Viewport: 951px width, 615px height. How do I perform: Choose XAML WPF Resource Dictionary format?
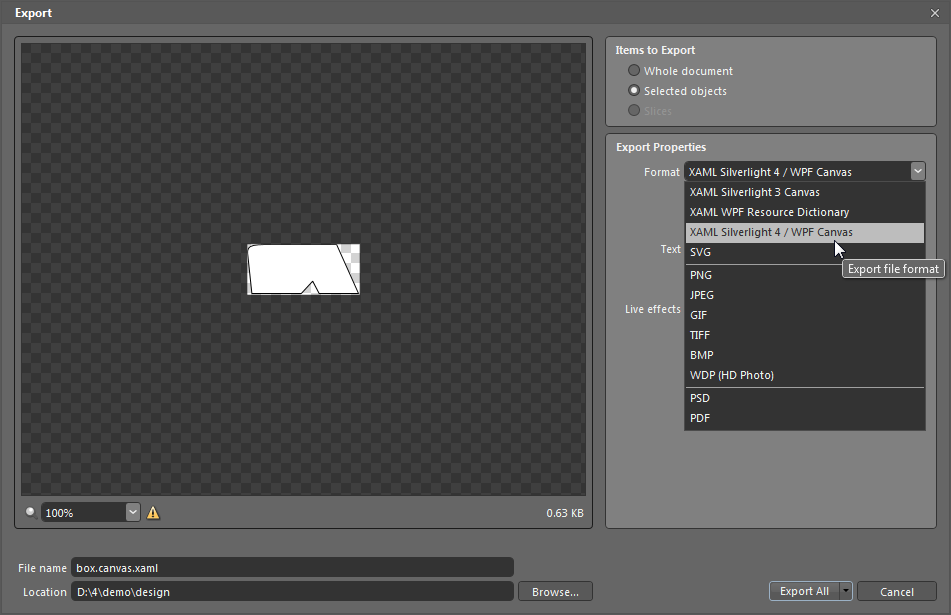point(805,212)
